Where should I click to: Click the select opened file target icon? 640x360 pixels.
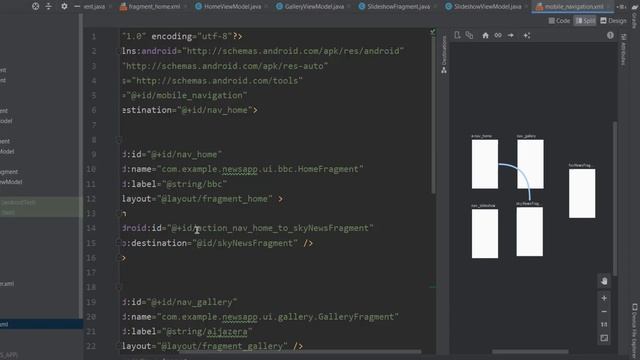click(x=36, y=6)
